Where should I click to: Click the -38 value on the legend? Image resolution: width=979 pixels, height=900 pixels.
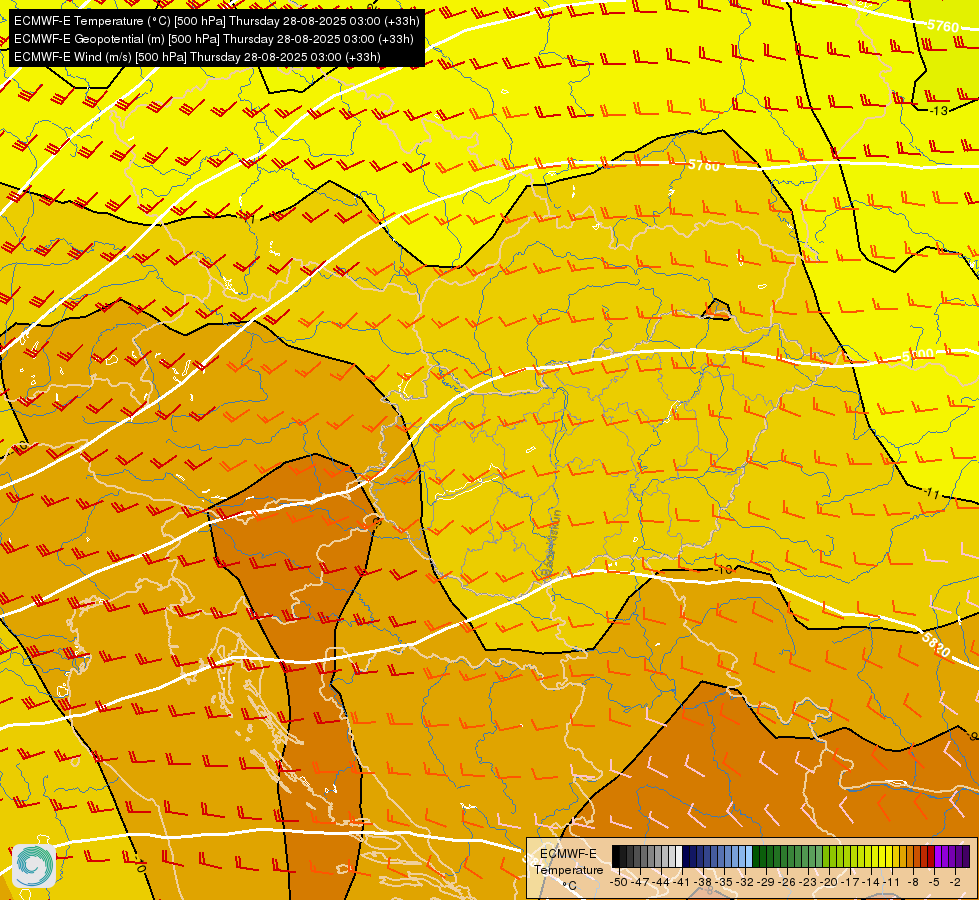(702, 882)
